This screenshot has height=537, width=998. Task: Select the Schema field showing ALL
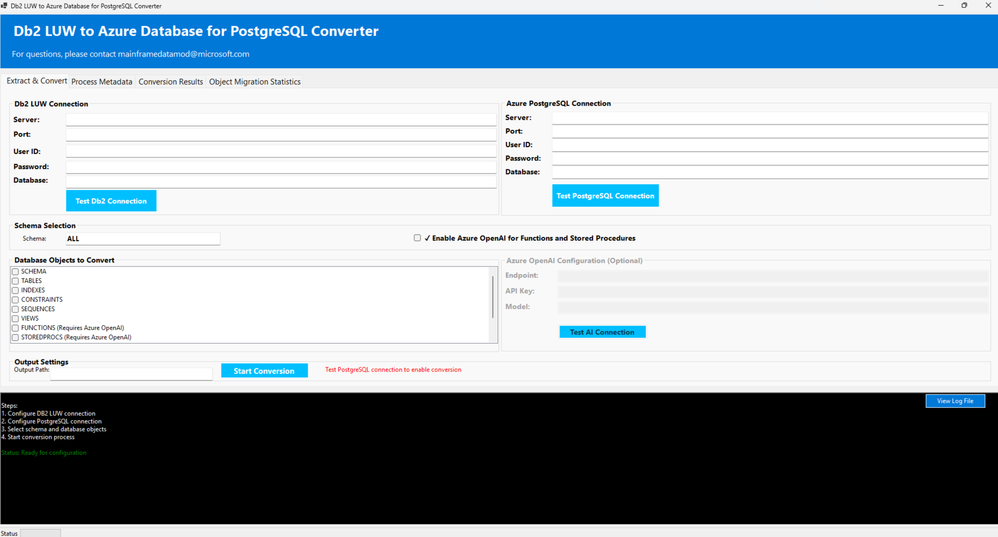click(x=143, y=239)
